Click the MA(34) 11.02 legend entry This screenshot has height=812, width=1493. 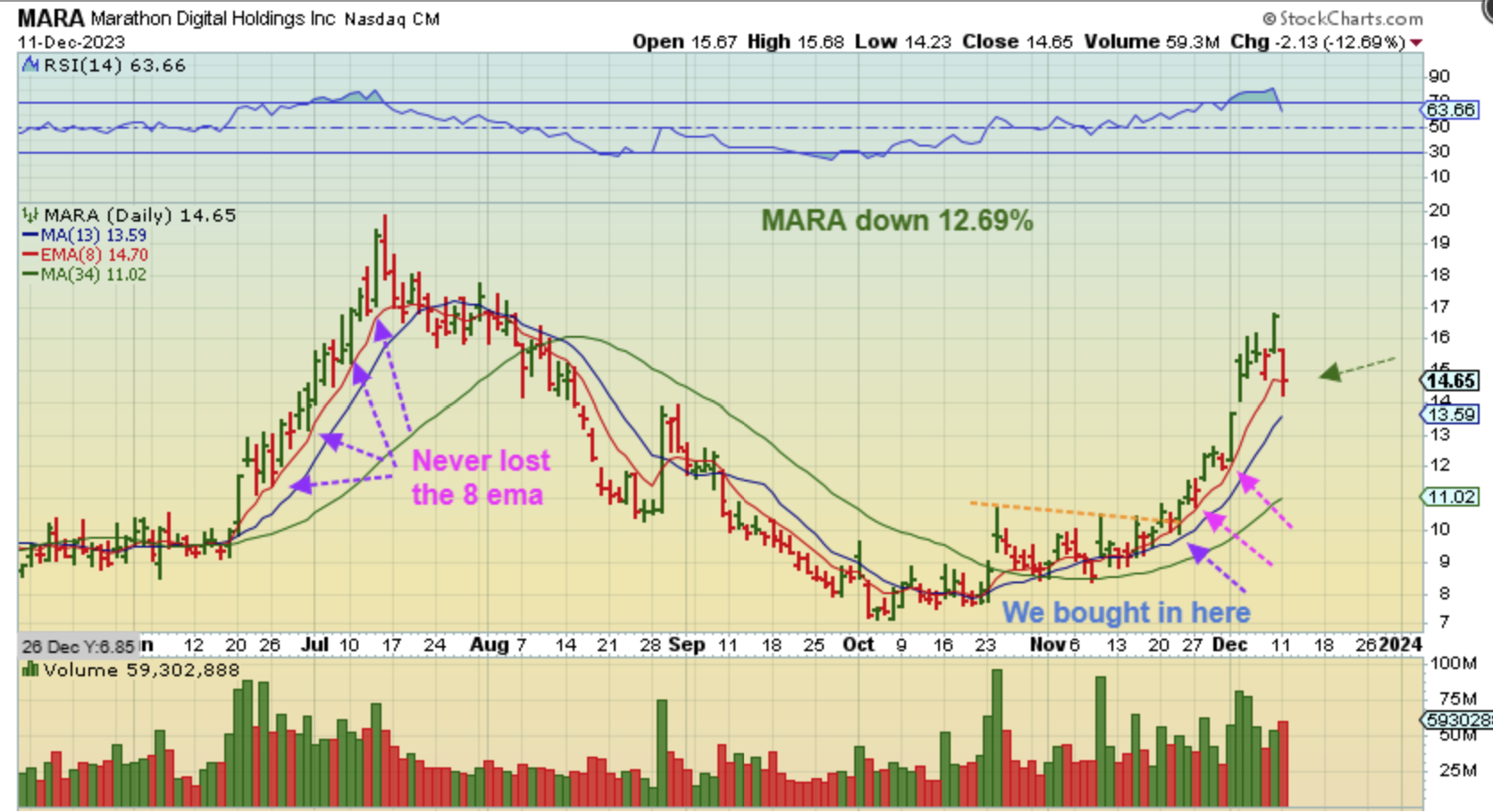click(x=94, y=275)
